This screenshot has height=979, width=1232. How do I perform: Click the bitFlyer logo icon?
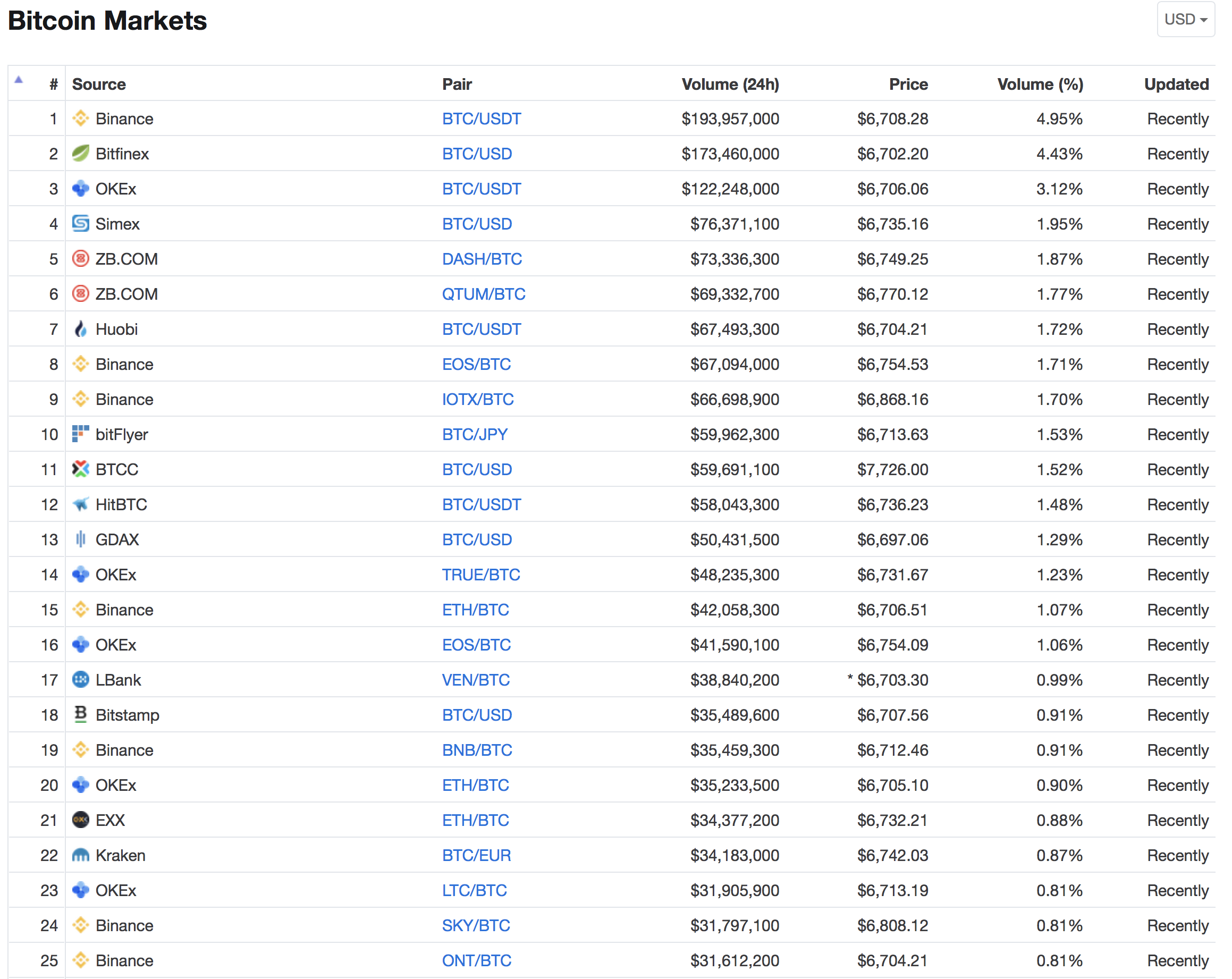pos(81,434)
